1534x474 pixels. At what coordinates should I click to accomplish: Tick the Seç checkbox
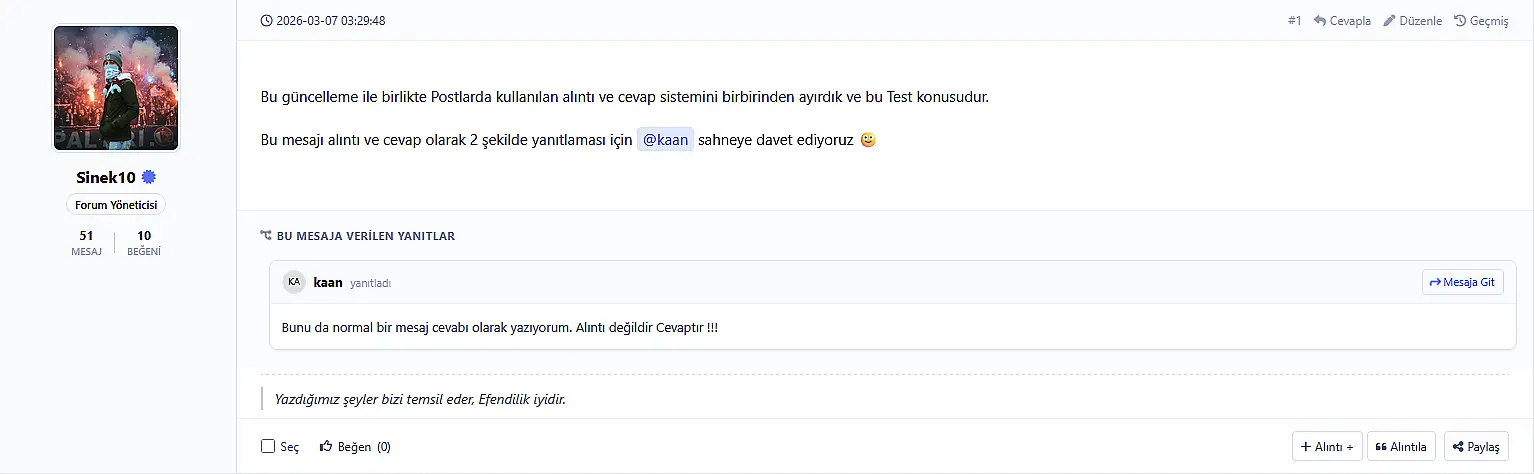coord(268,447)
